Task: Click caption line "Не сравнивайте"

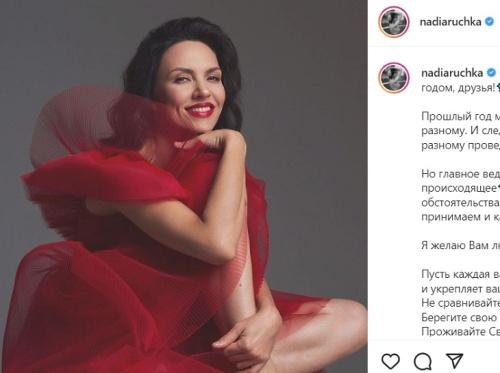Action: [x=461, y=303]
